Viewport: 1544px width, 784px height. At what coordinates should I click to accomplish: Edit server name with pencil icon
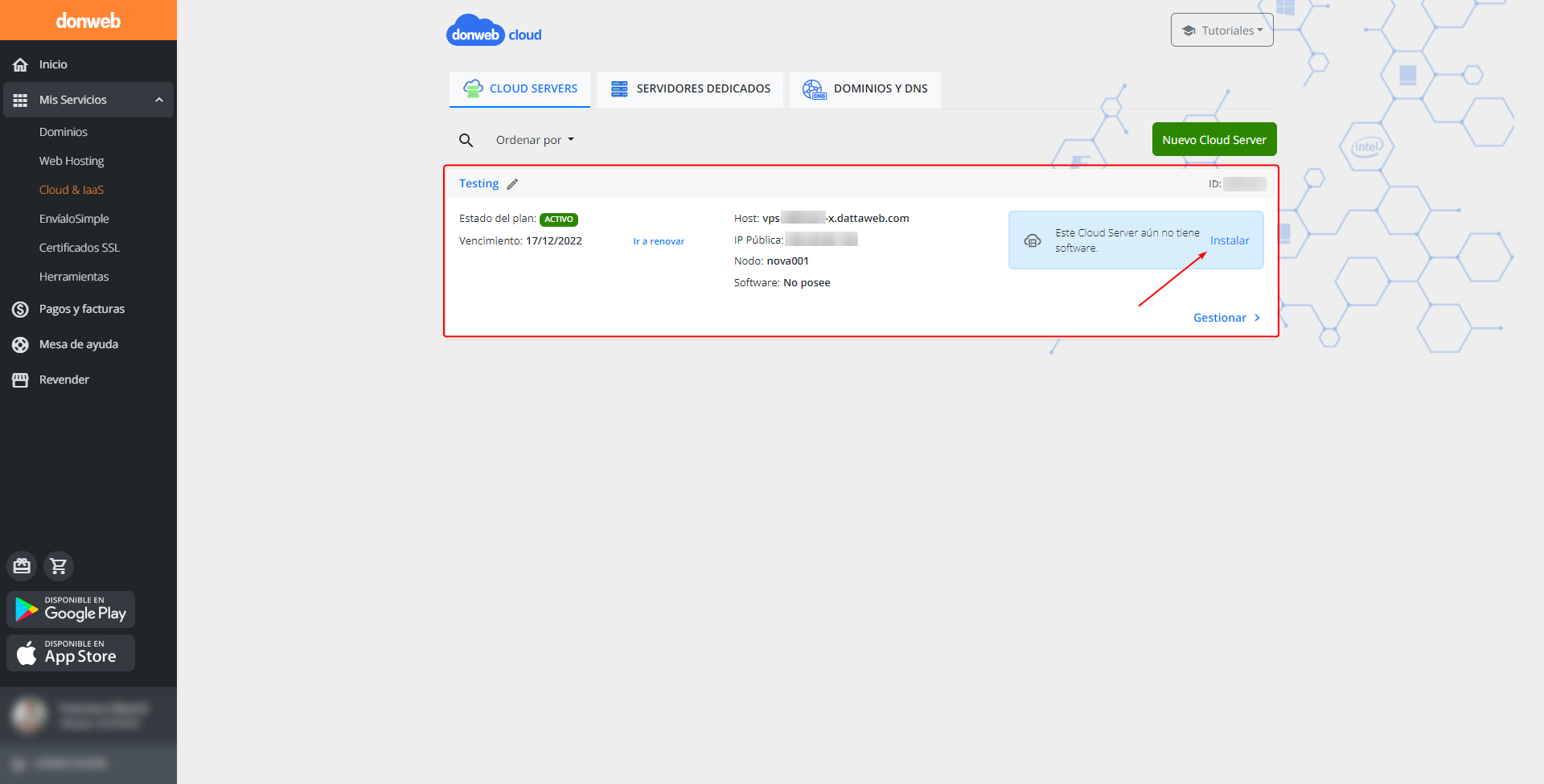512,184
